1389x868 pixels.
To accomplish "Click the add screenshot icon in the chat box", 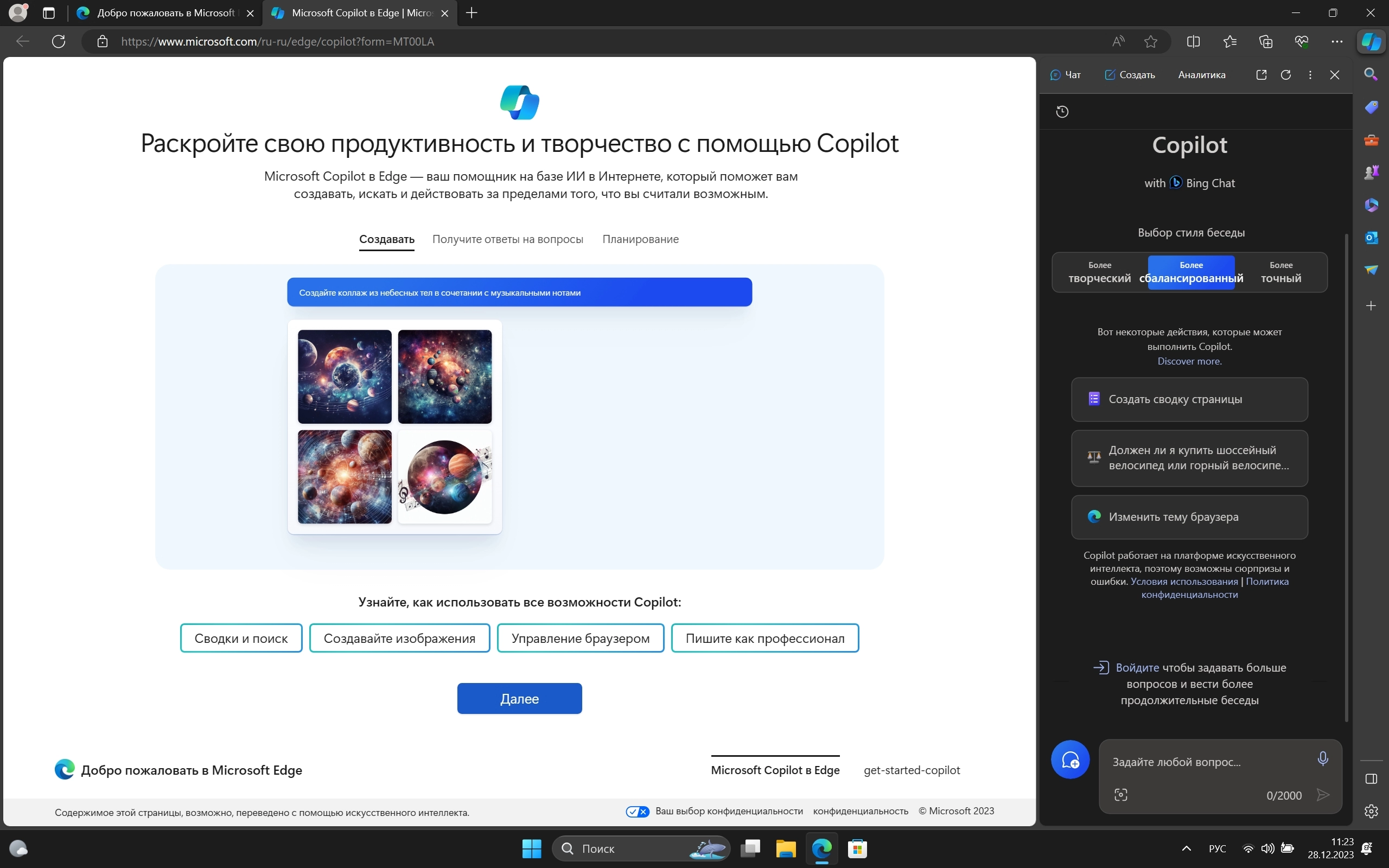I will (1120, 795).
